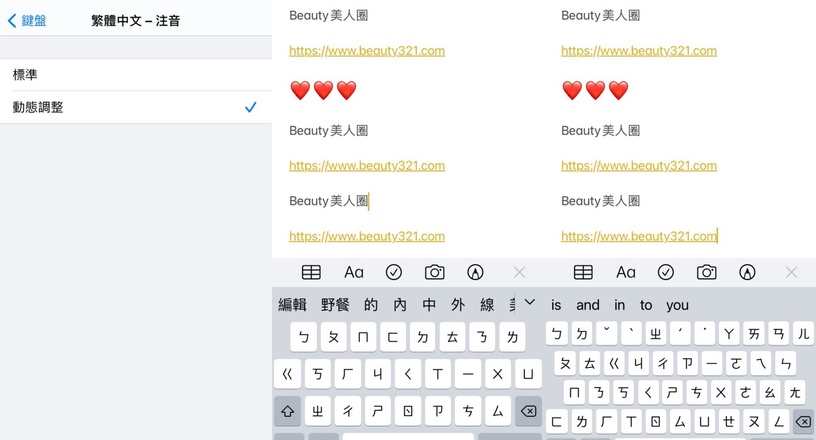Insert table icon in right note toolbar

point(583,272)
